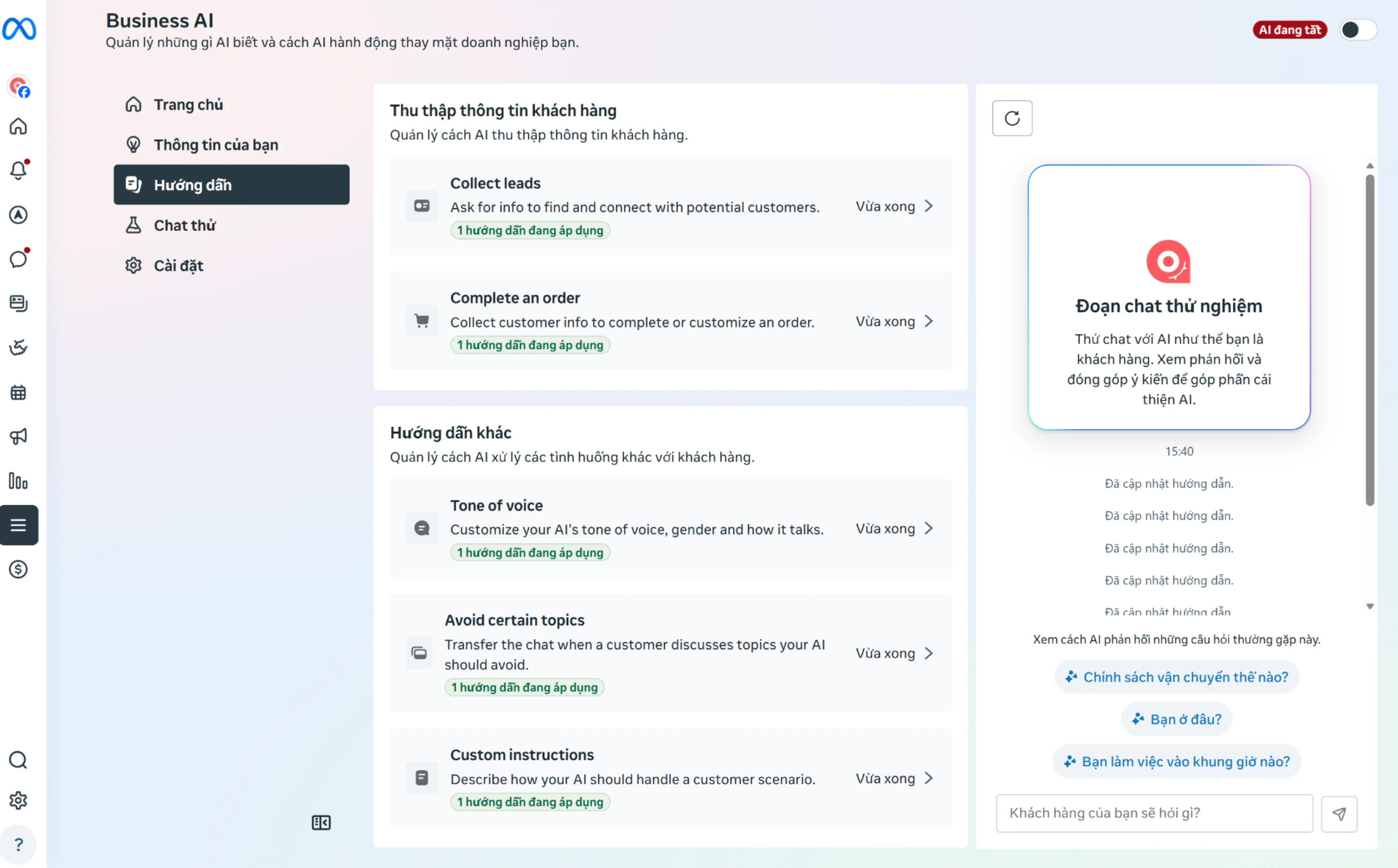Expand the Tone of voice chevron
The image size is (1398, 868).
tap(929, 528)
